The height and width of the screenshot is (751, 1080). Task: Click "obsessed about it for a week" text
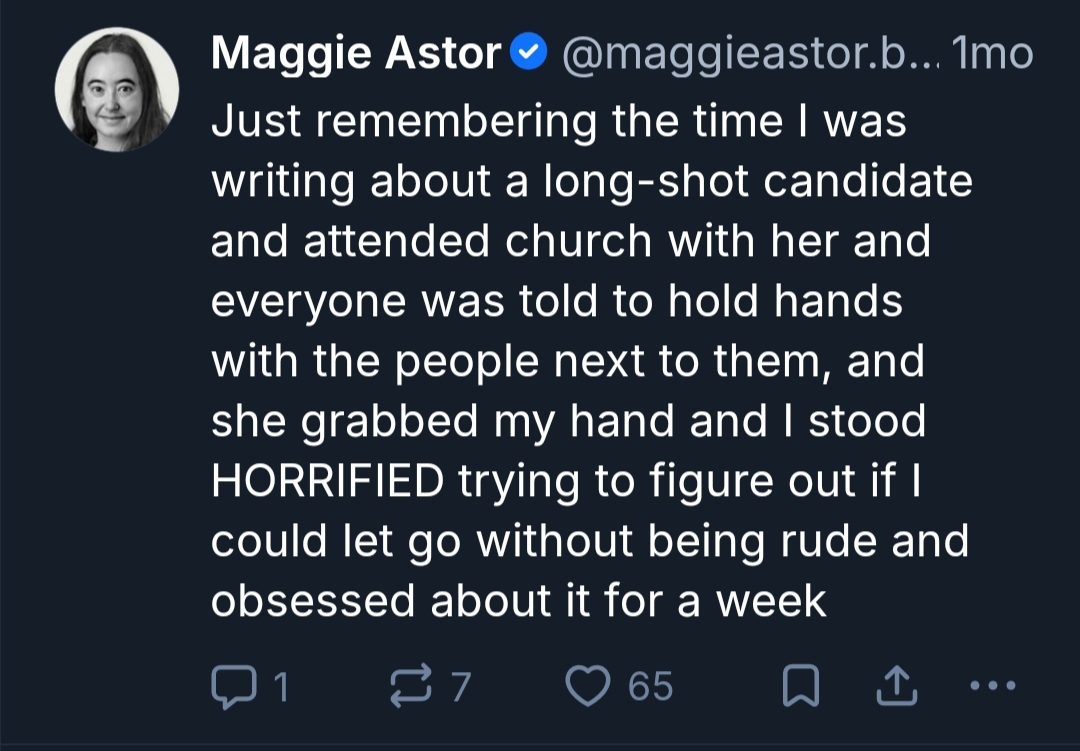[x=519, y=601]
